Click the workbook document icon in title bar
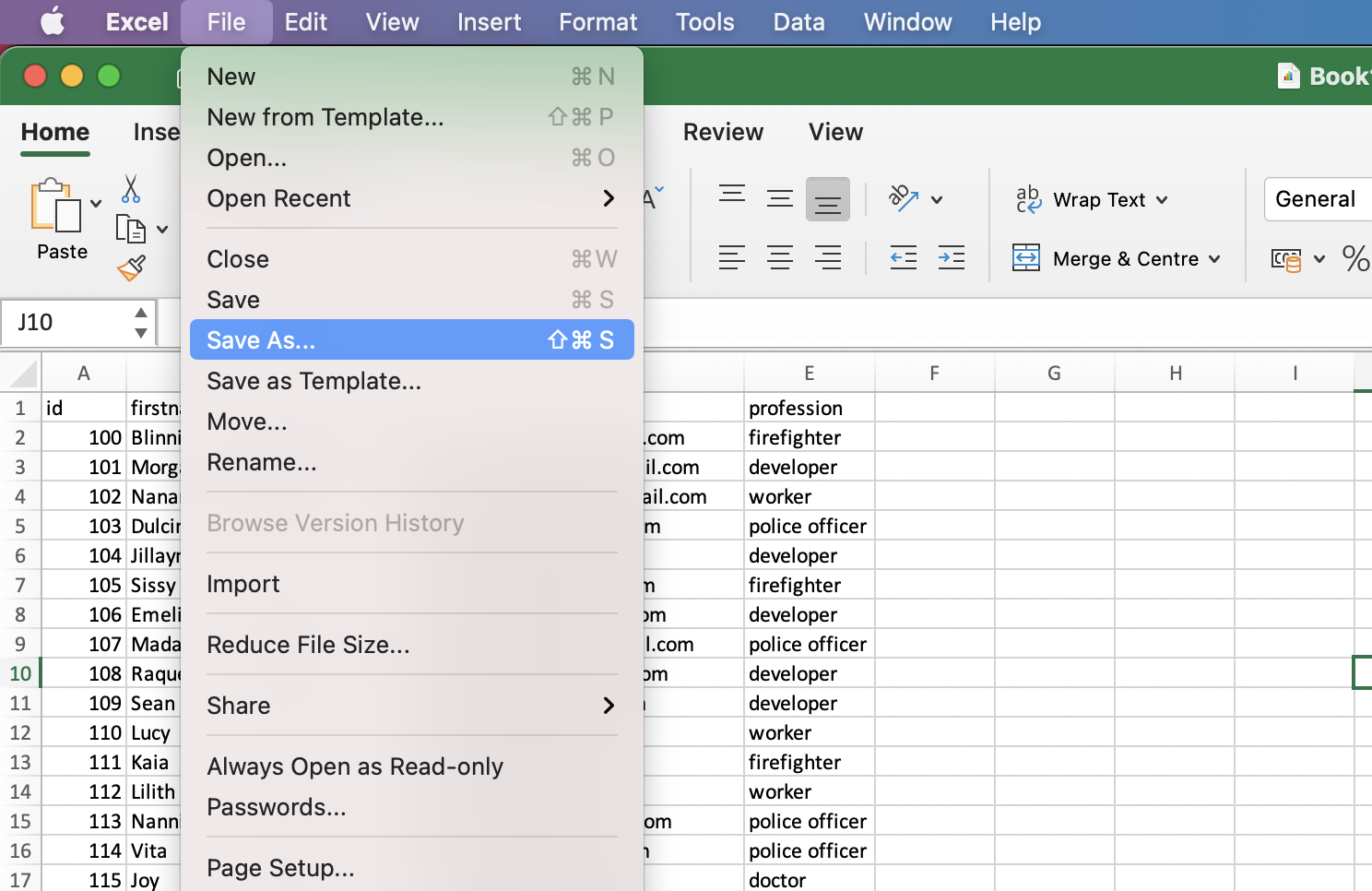The height and width of the screenshot is (891, 1372). point(1288,76)
